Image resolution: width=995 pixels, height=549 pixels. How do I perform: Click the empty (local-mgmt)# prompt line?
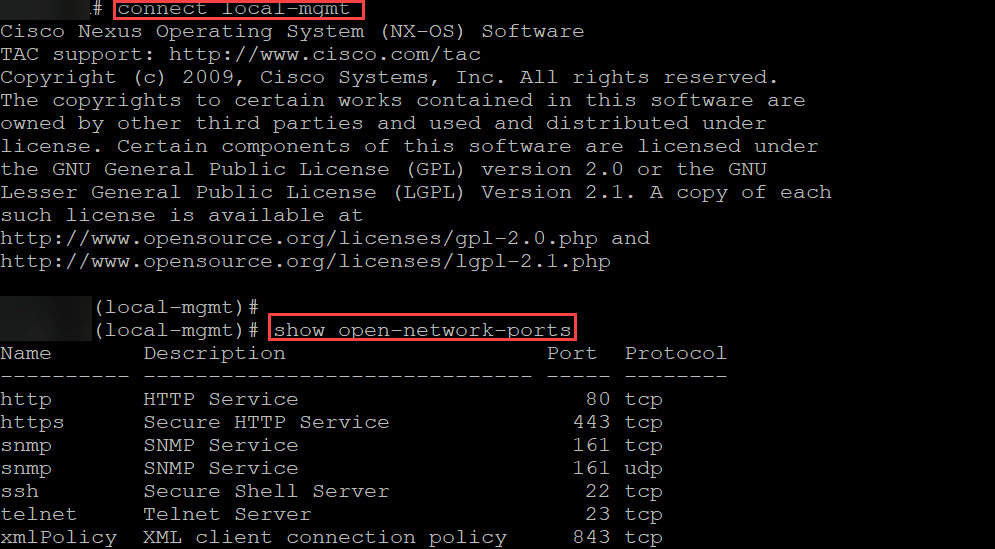tap(176, 308)
